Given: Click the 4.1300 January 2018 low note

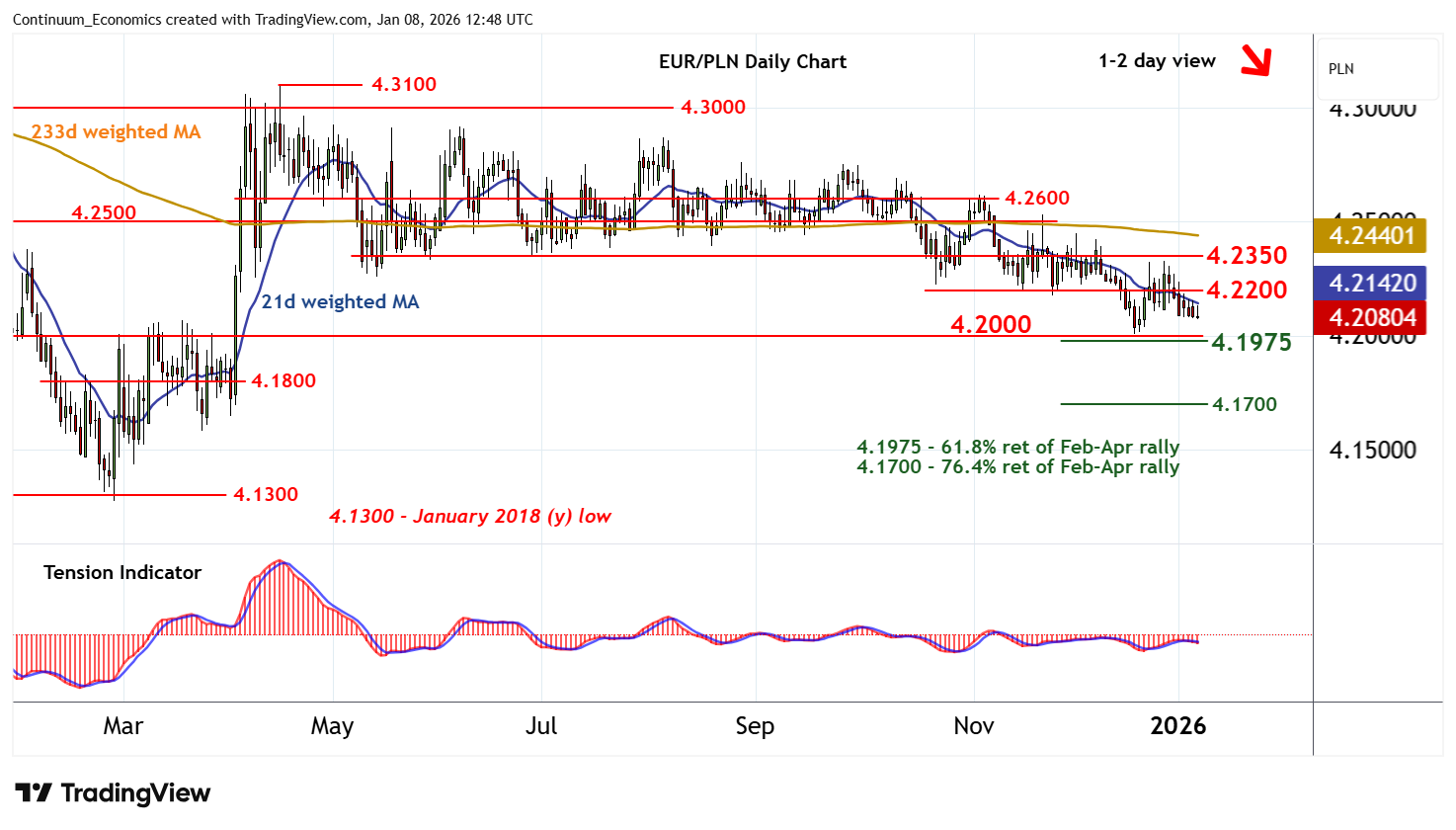Looking at the screenshot, I should tap(470, 517).
